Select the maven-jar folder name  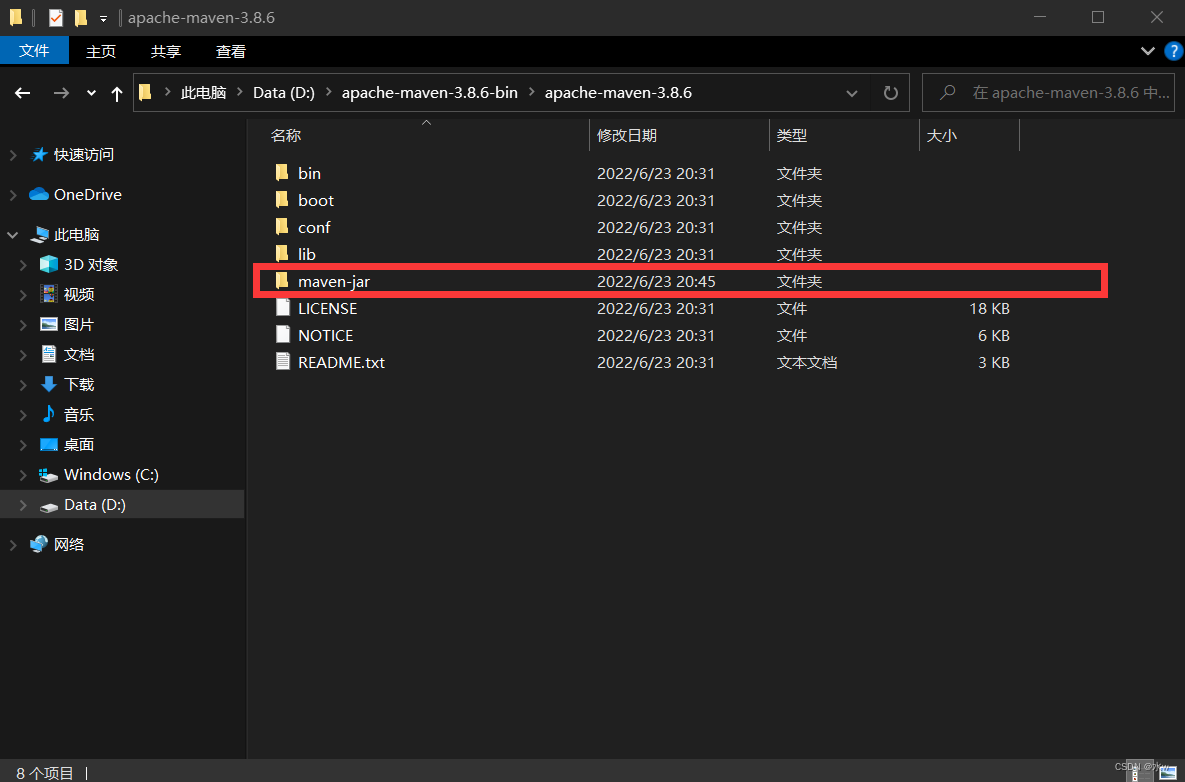click(333, 281)
